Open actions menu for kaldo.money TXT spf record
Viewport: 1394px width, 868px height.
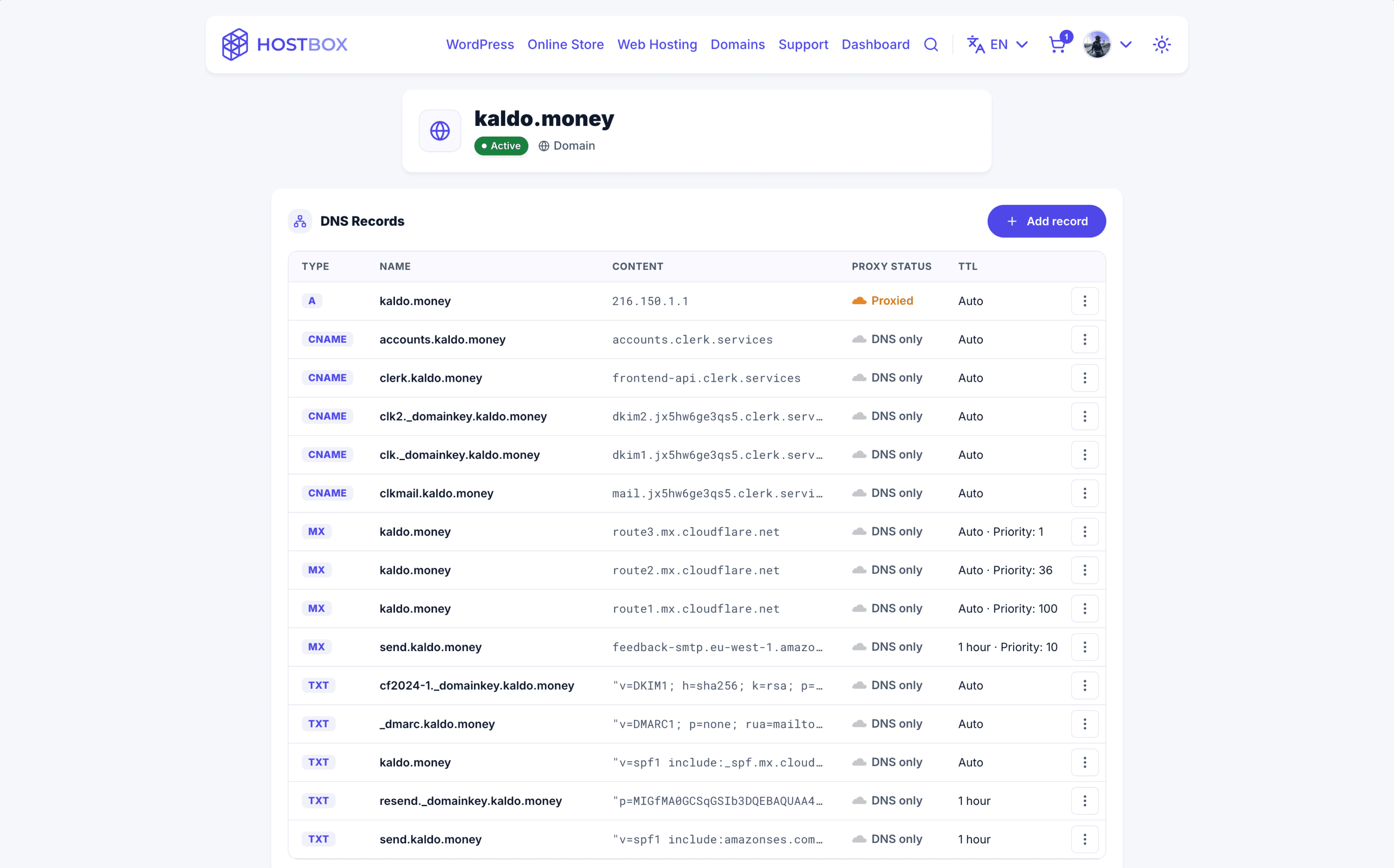click(x=1085, y=763)
